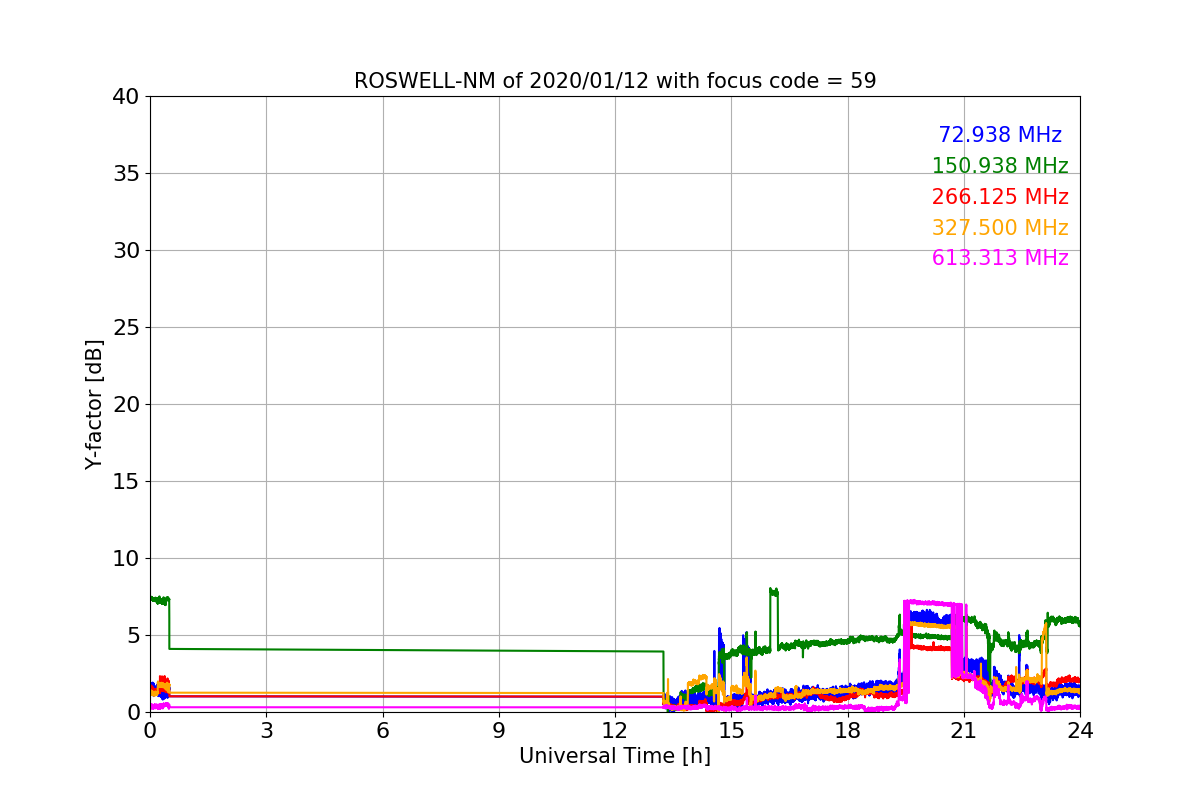Click x-axis tick label 12

click(615, 730)
